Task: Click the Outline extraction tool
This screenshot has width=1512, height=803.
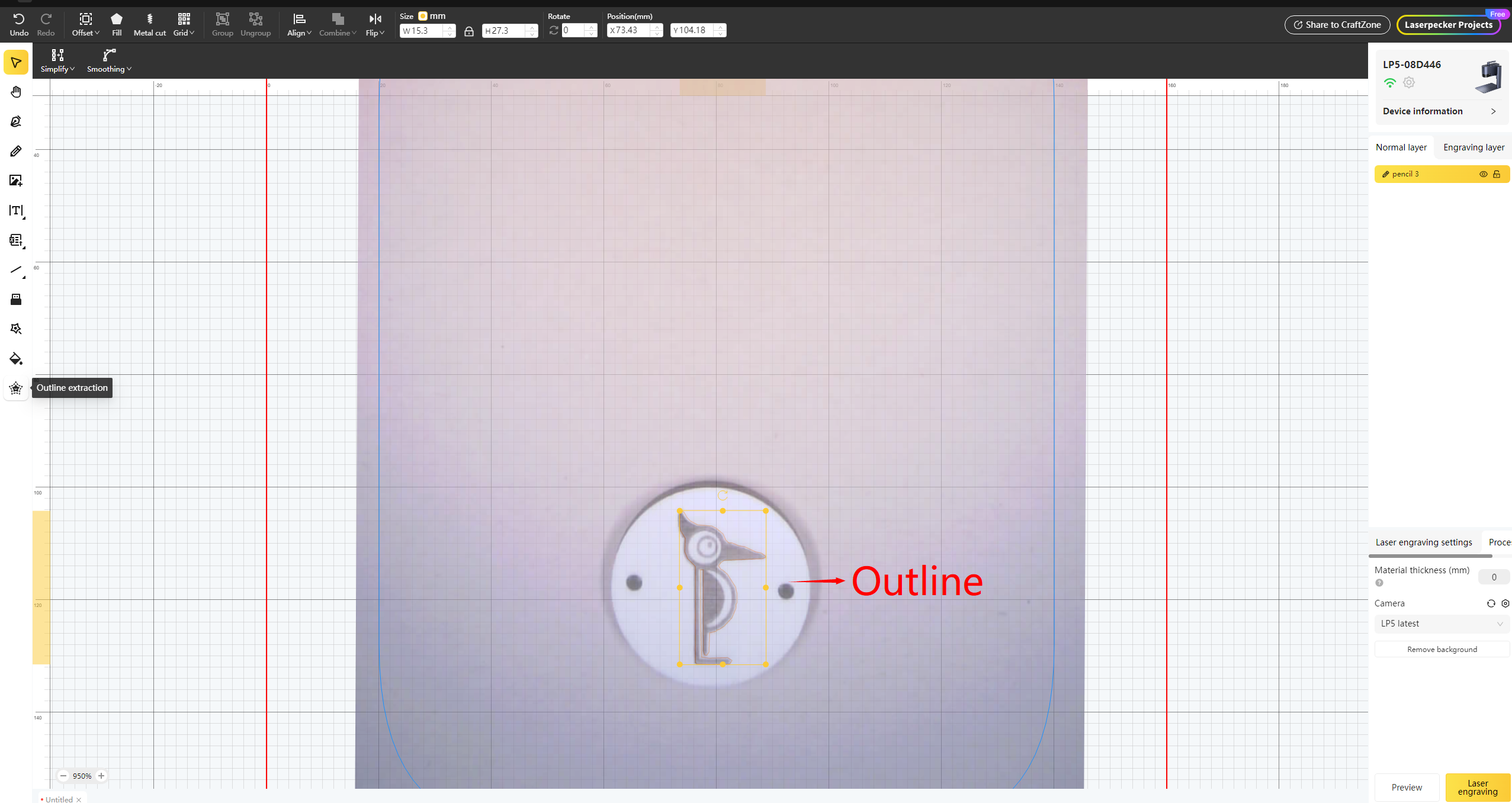Action: coord(16,388)
